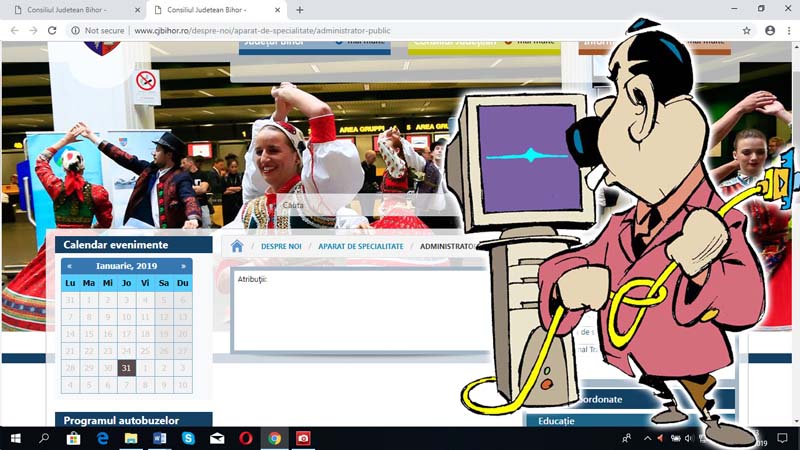Open red camera app on taskbar

[303, 438]
